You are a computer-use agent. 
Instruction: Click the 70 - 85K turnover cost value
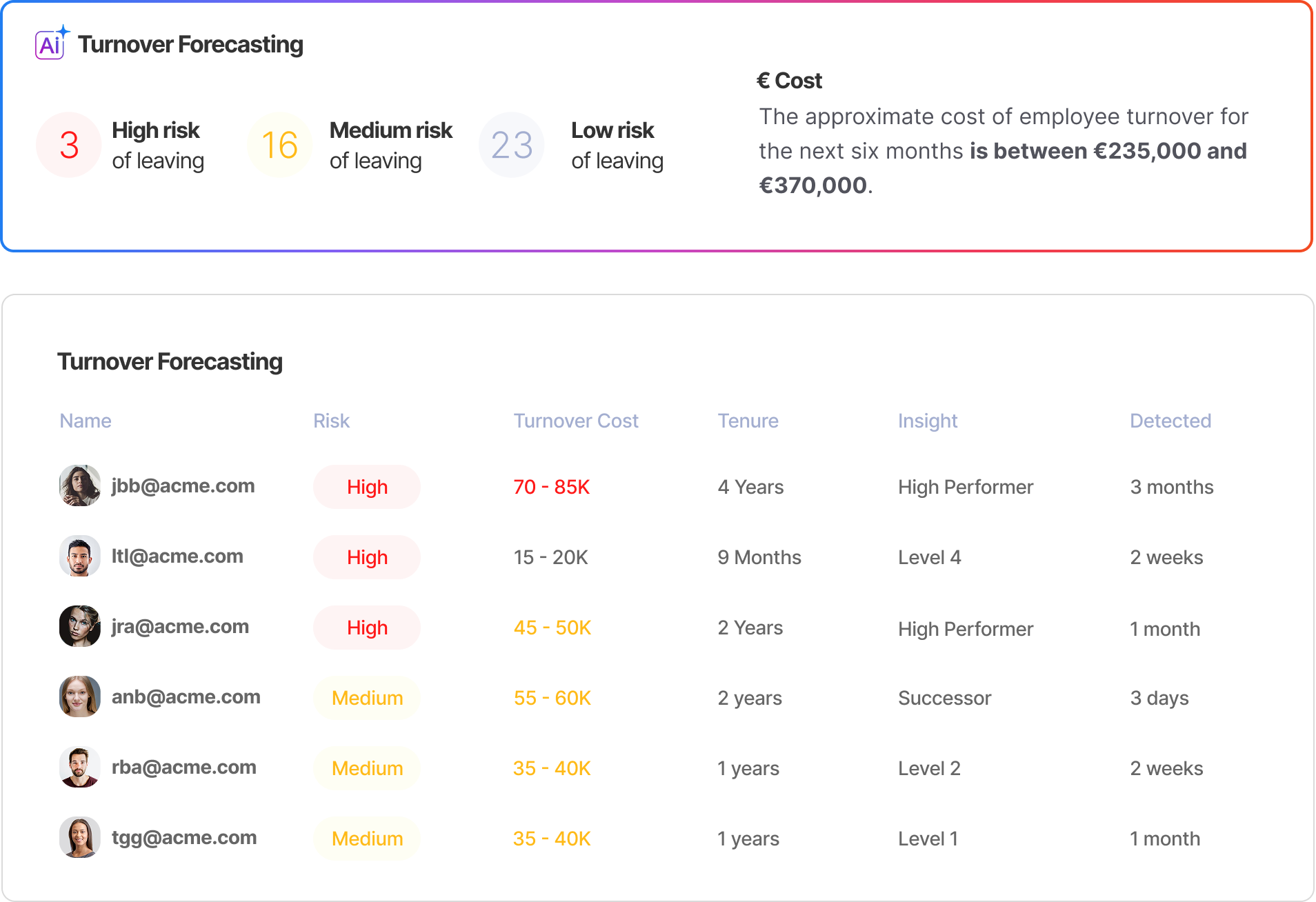click(552, 487)
